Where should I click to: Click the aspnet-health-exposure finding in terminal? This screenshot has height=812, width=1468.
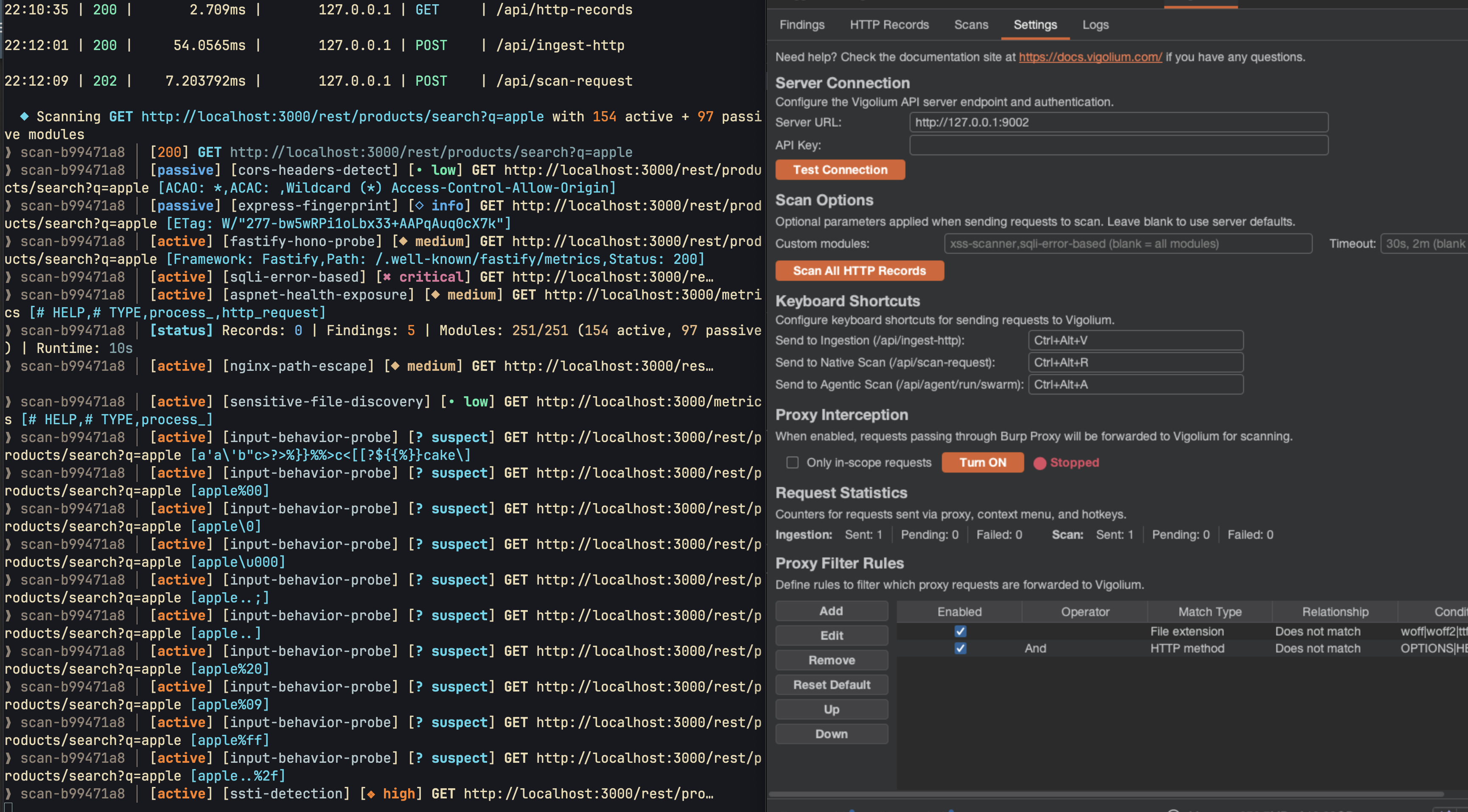coord(383,304)
